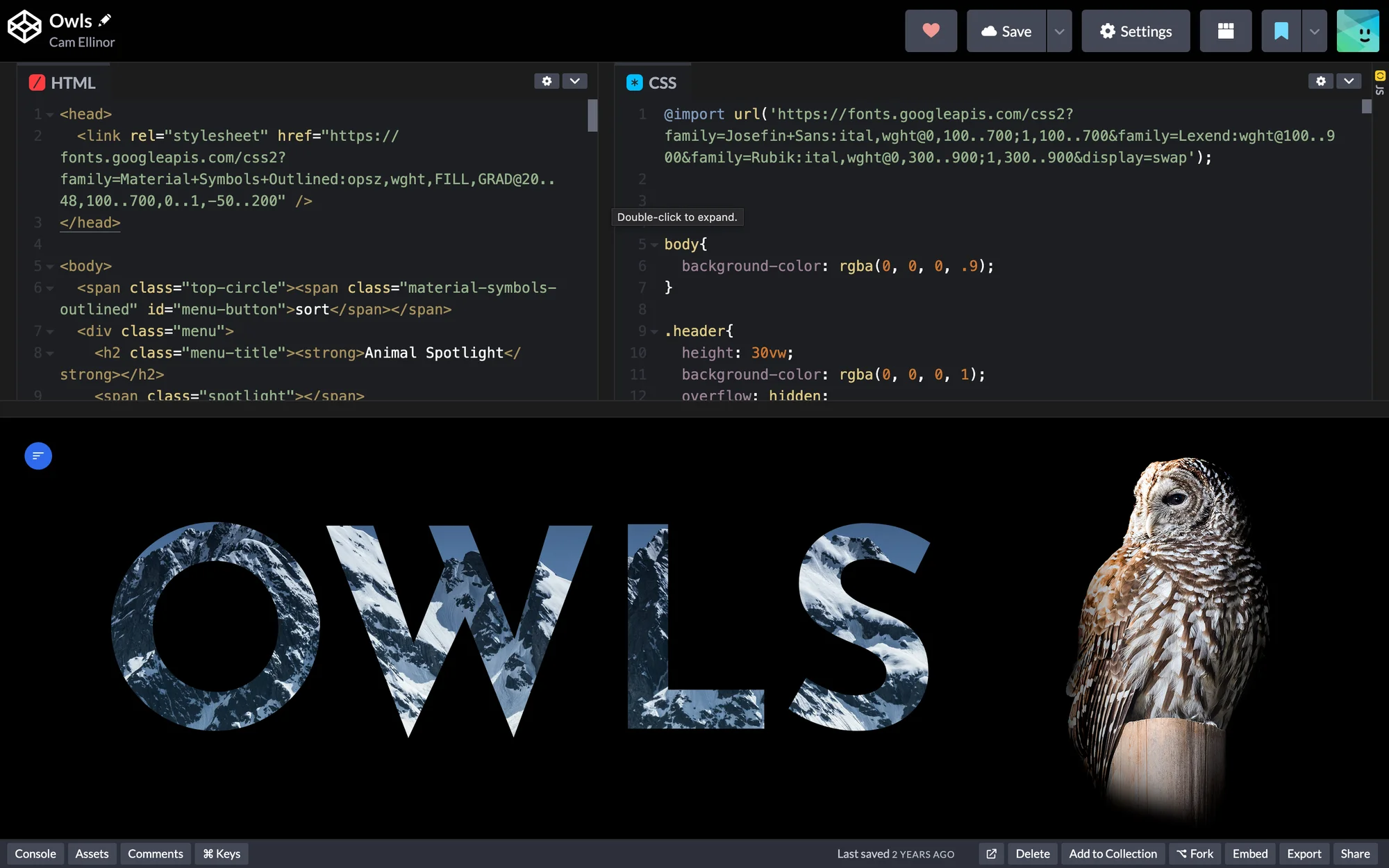
Task: Click the blue menu button in the preview
Action: pyautogui.click(x=38, y=456)
